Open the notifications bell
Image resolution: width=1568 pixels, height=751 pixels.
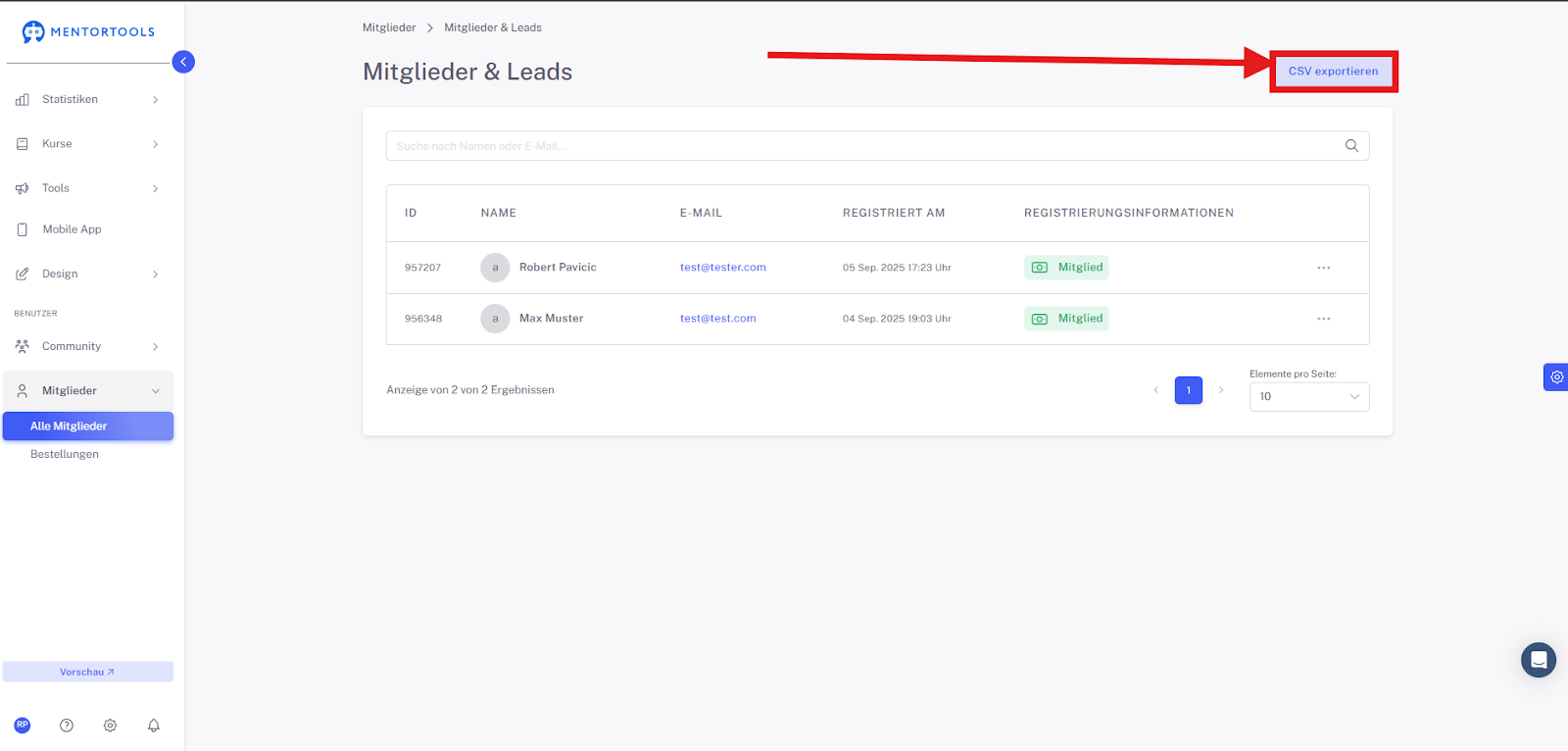point(154,726)
